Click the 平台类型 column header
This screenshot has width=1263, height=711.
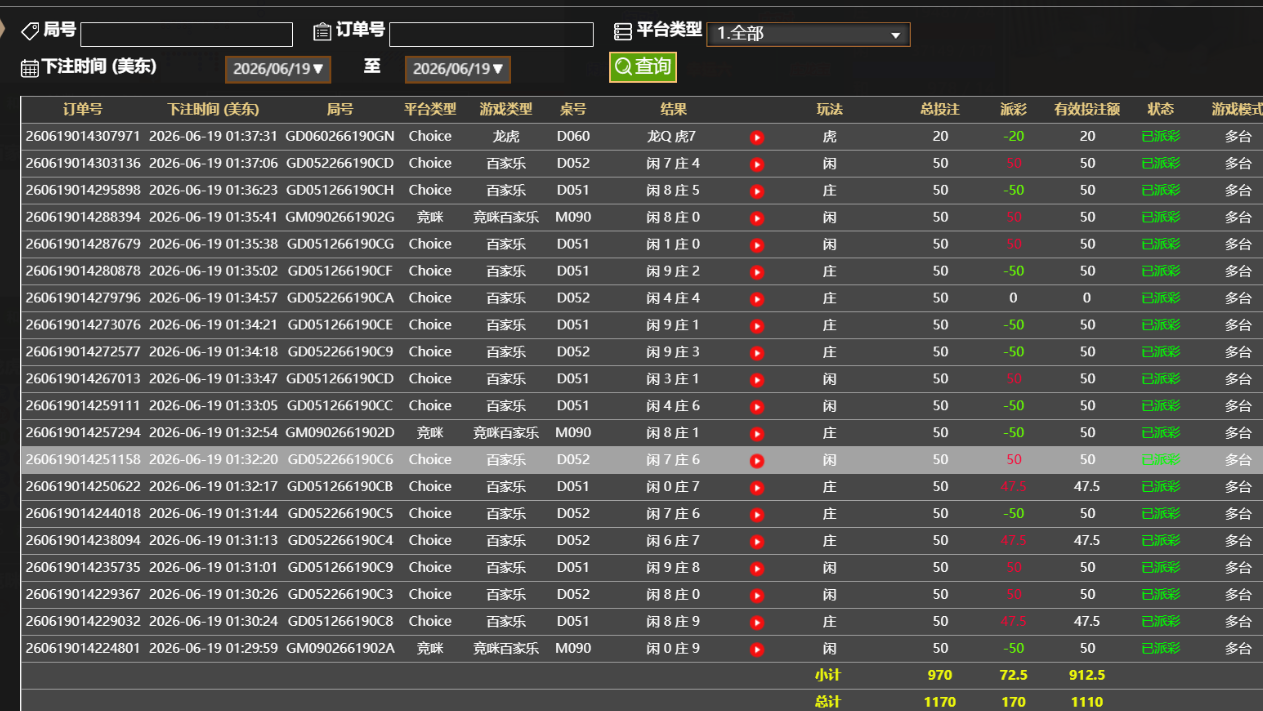click(x=430, y=109)
